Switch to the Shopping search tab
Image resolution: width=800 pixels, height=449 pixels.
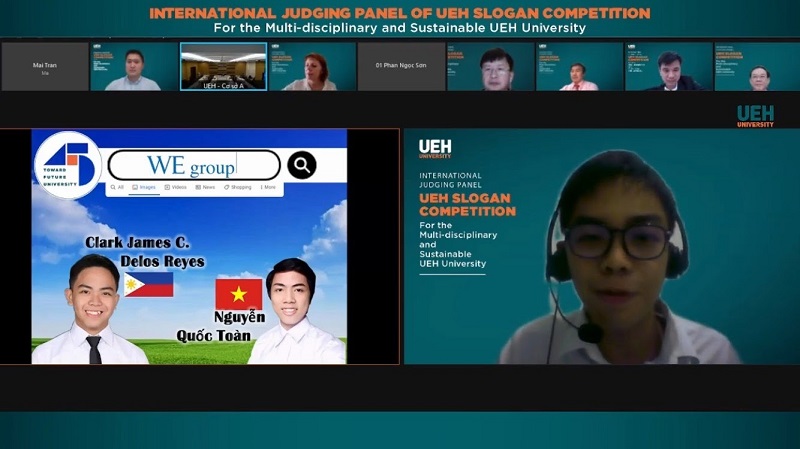pyautogui.click(x=238, y=187)
